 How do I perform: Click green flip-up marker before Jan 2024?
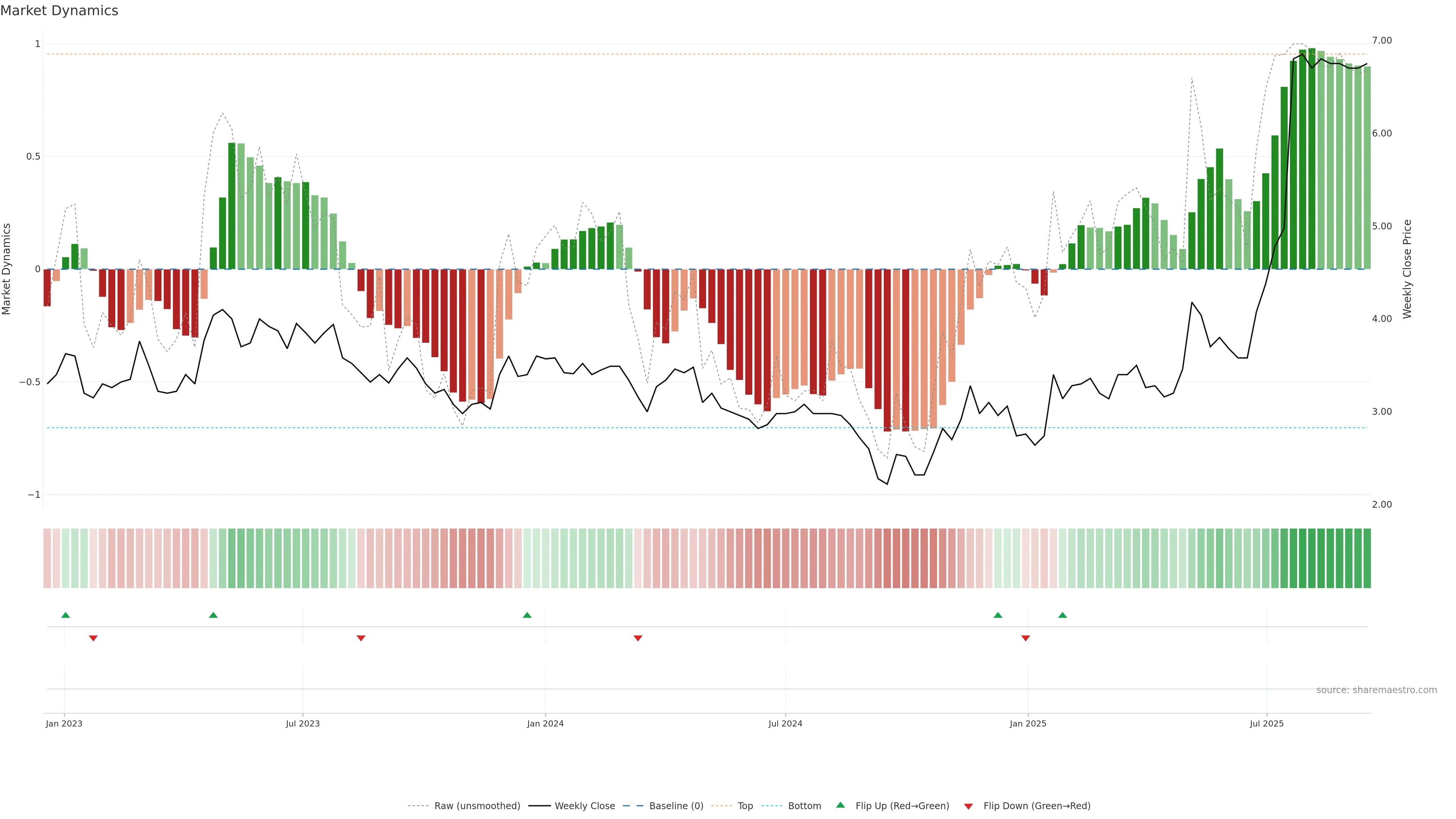(527, 615)
